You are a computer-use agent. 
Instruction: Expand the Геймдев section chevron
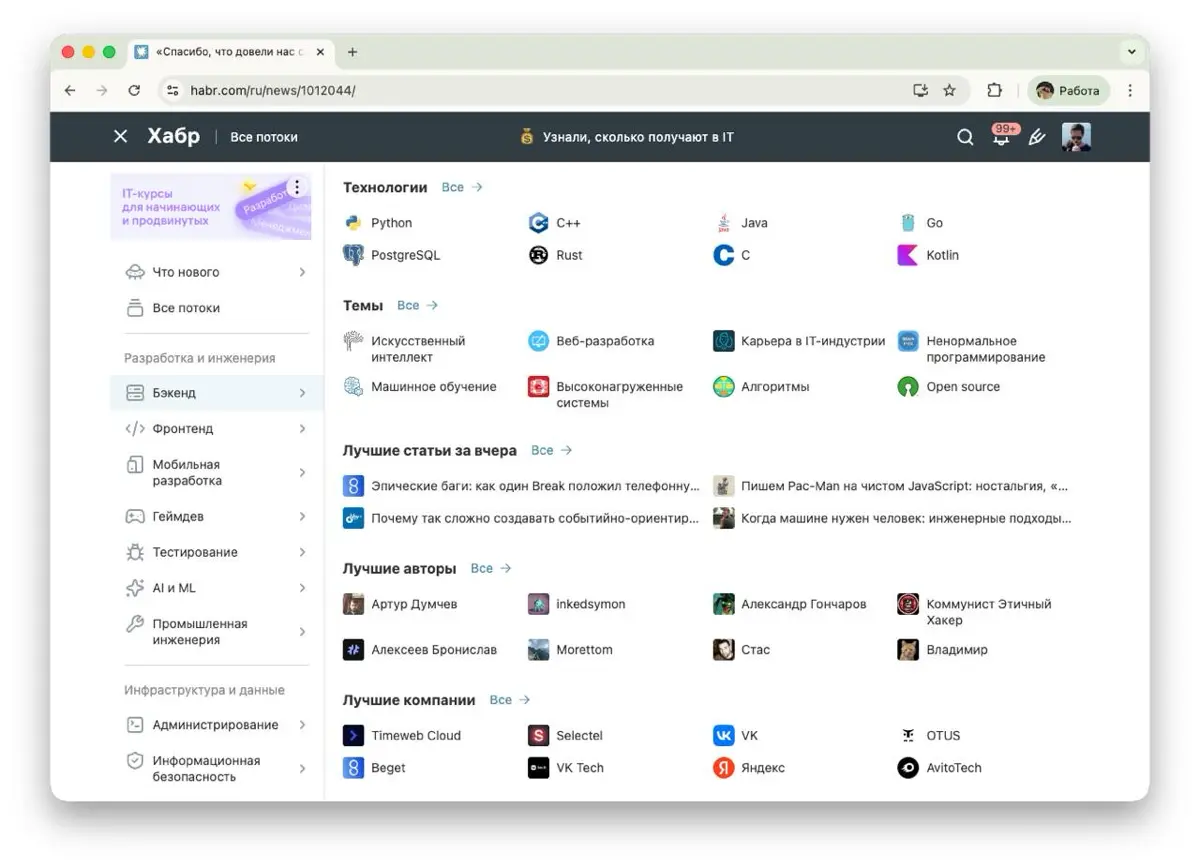coord(302,517)
